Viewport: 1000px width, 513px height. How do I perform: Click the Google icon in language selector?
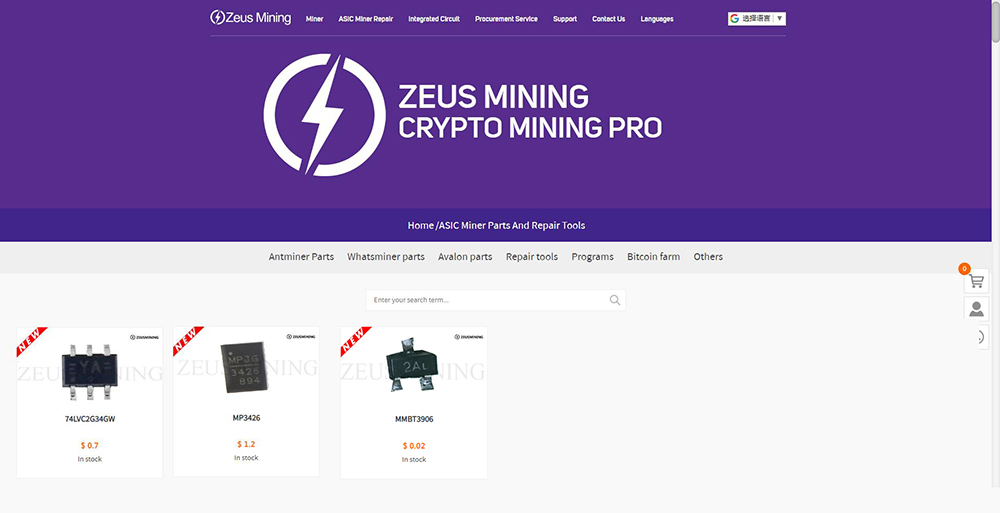[735, 19]
